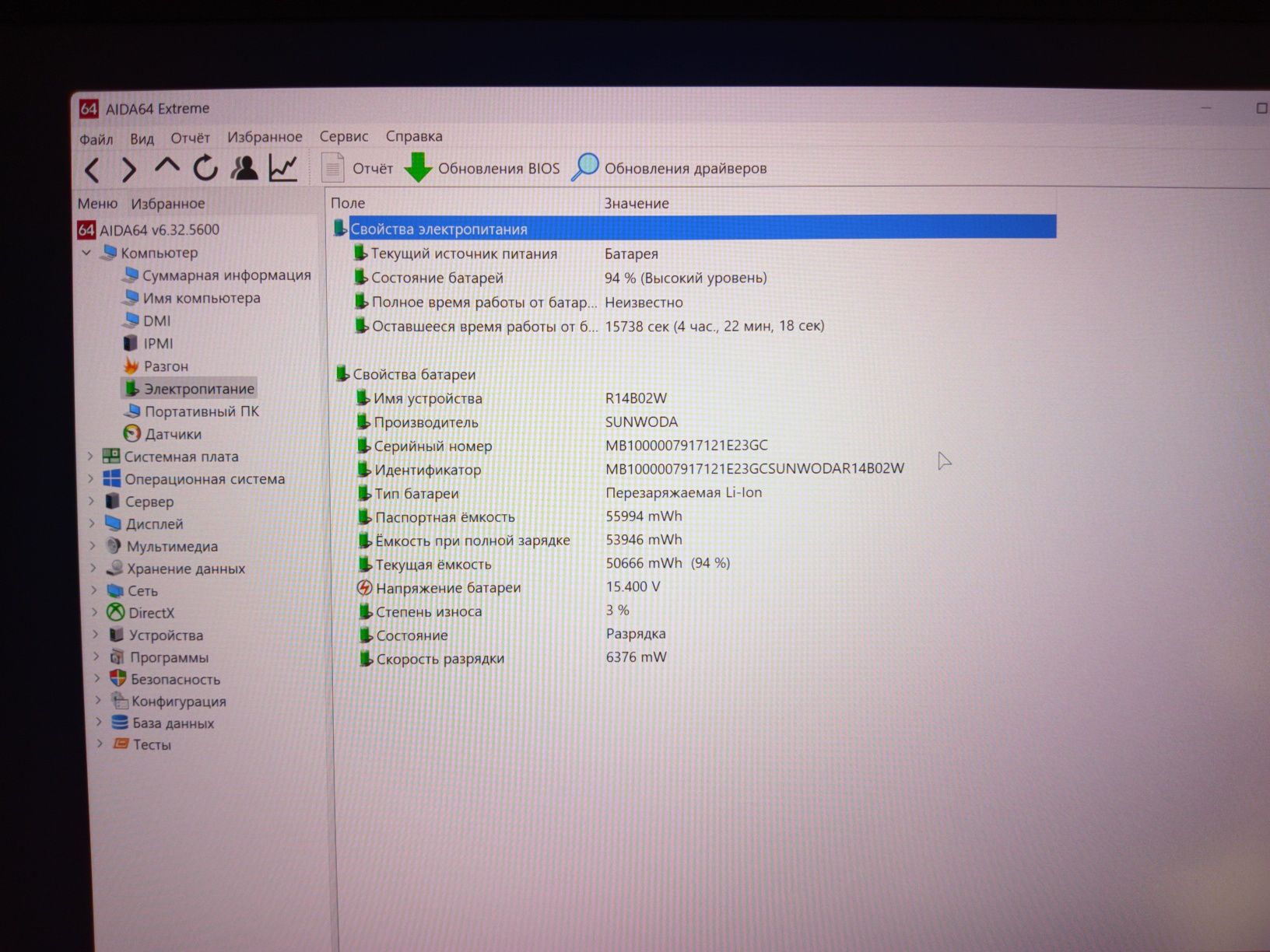The image size is (1270, 952).
Task: Click the База данных icon
Action: coord(120,723)
